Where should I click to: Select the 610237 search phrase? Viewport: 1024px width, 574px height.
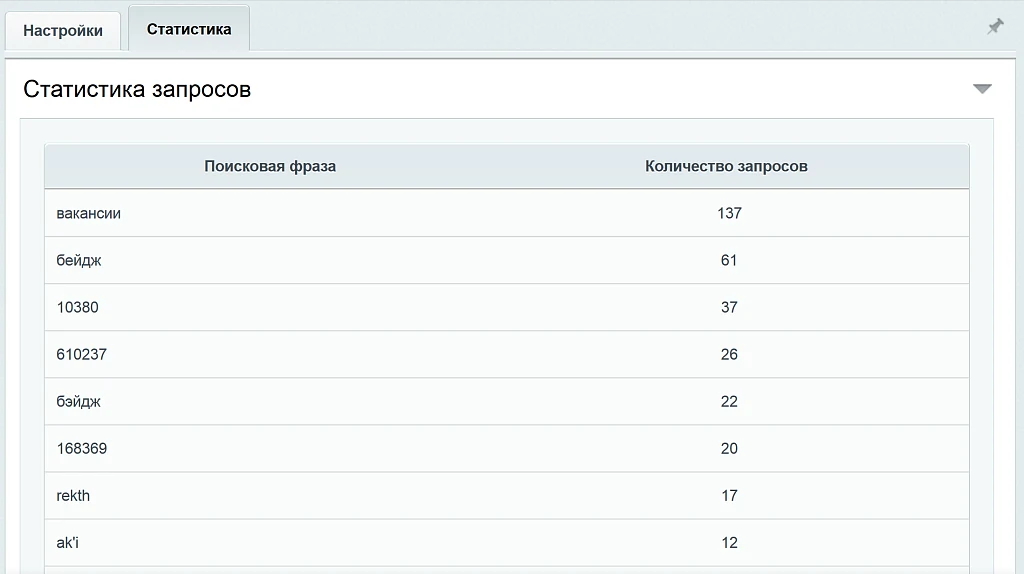pos(81,355)
